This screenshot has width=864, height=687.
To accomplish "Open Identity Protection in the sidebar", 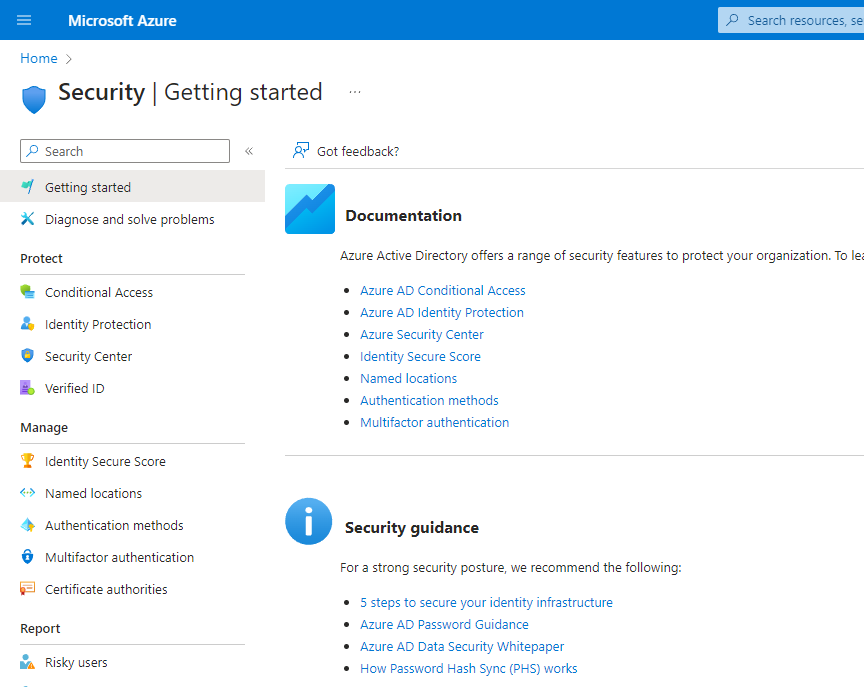I will point(132,324).
